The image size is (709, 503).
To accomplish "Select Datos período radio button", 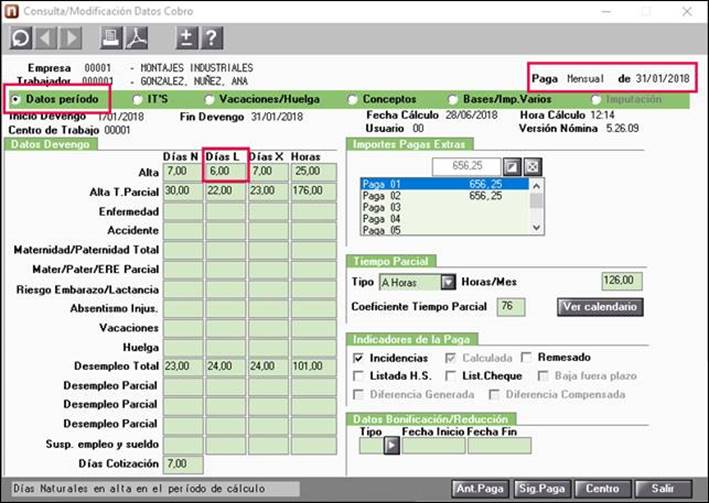I will click(16, 99).
